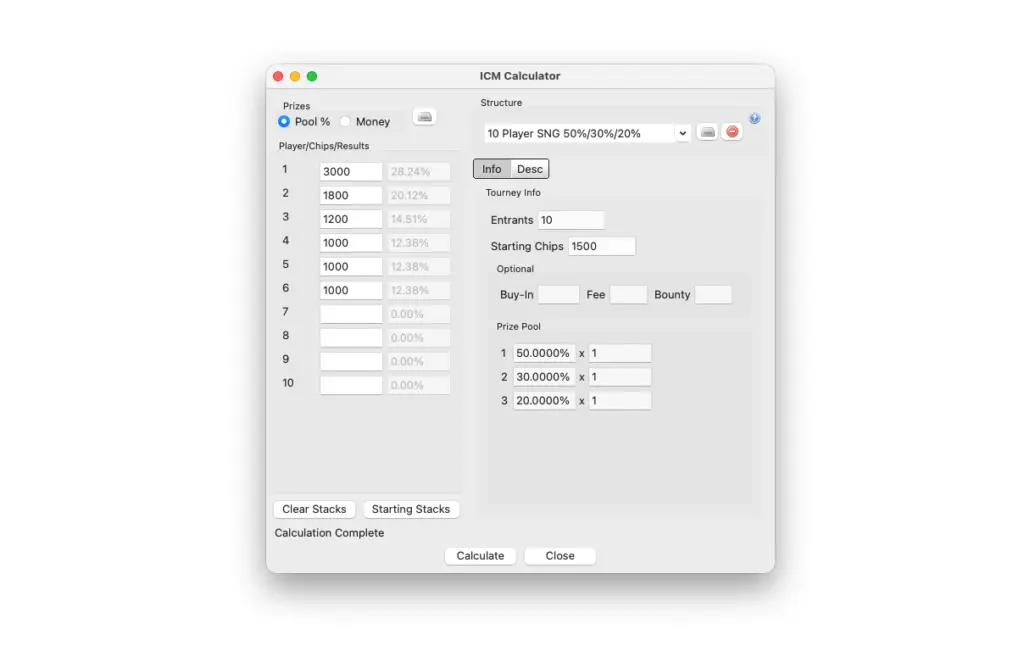Click the 14.51% result for player 3

click(418, 219)
